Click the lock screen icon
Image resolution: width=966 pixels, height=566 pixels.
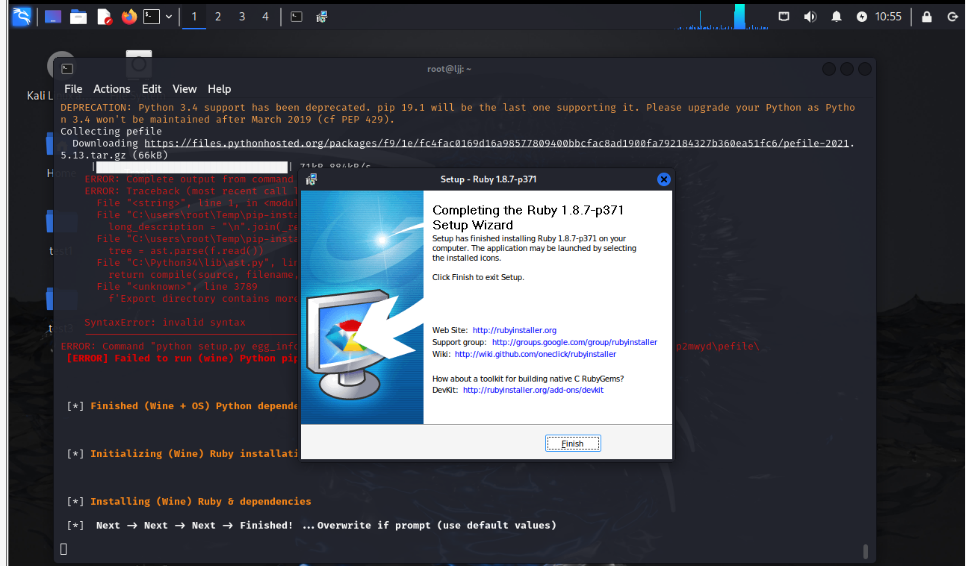926,16
